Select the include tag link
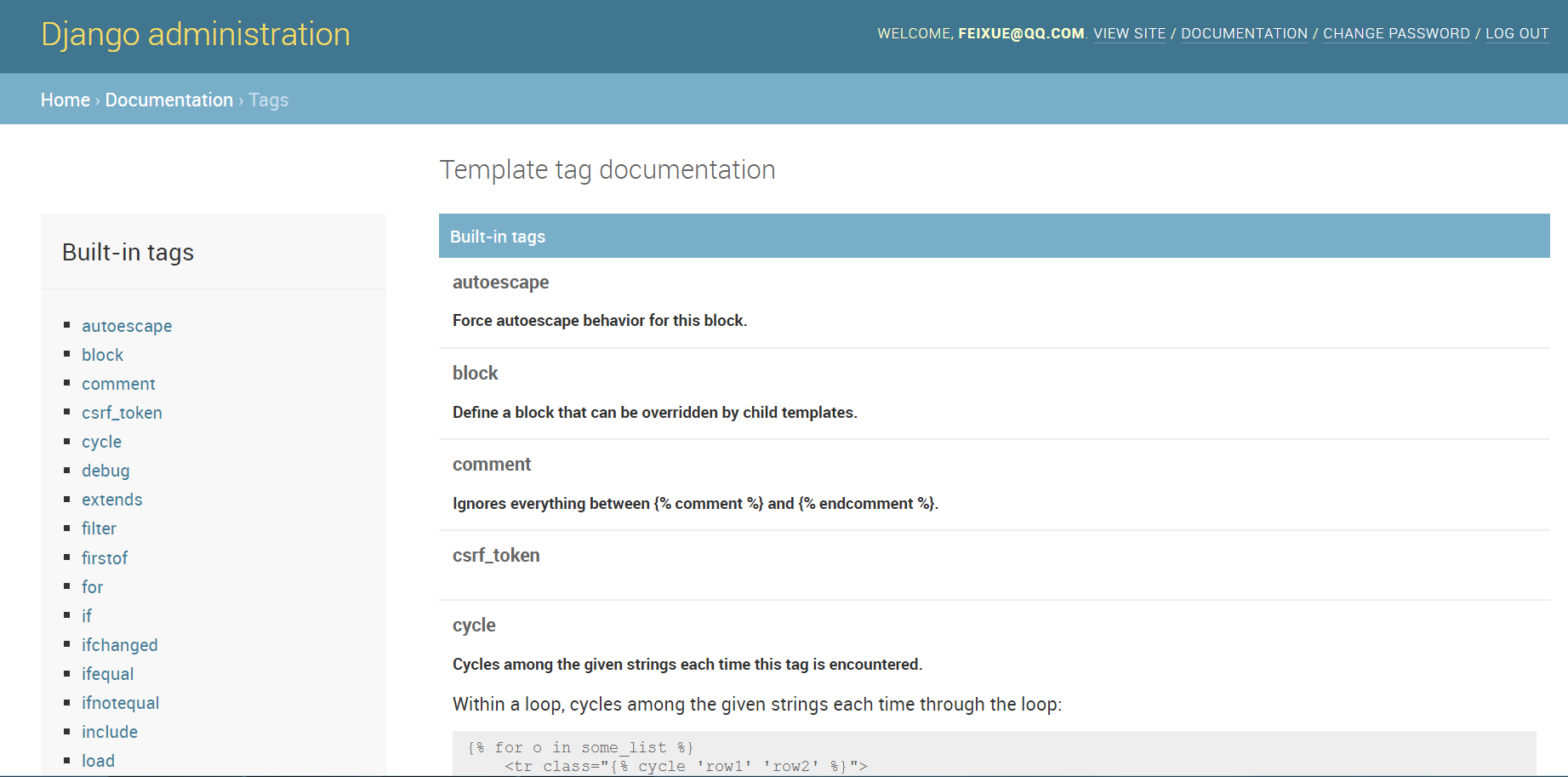This screenshot has height=777, width=1568. 109,732
